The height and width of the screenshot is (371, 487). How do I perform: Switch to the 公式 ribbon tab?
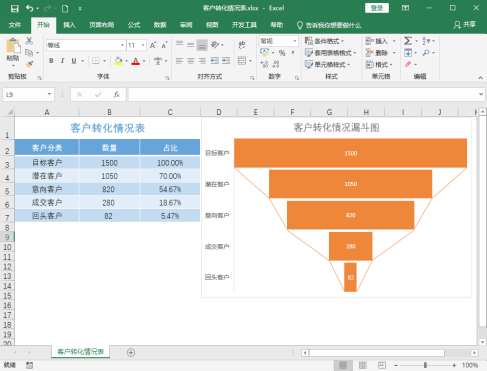(x=134, y=25)
